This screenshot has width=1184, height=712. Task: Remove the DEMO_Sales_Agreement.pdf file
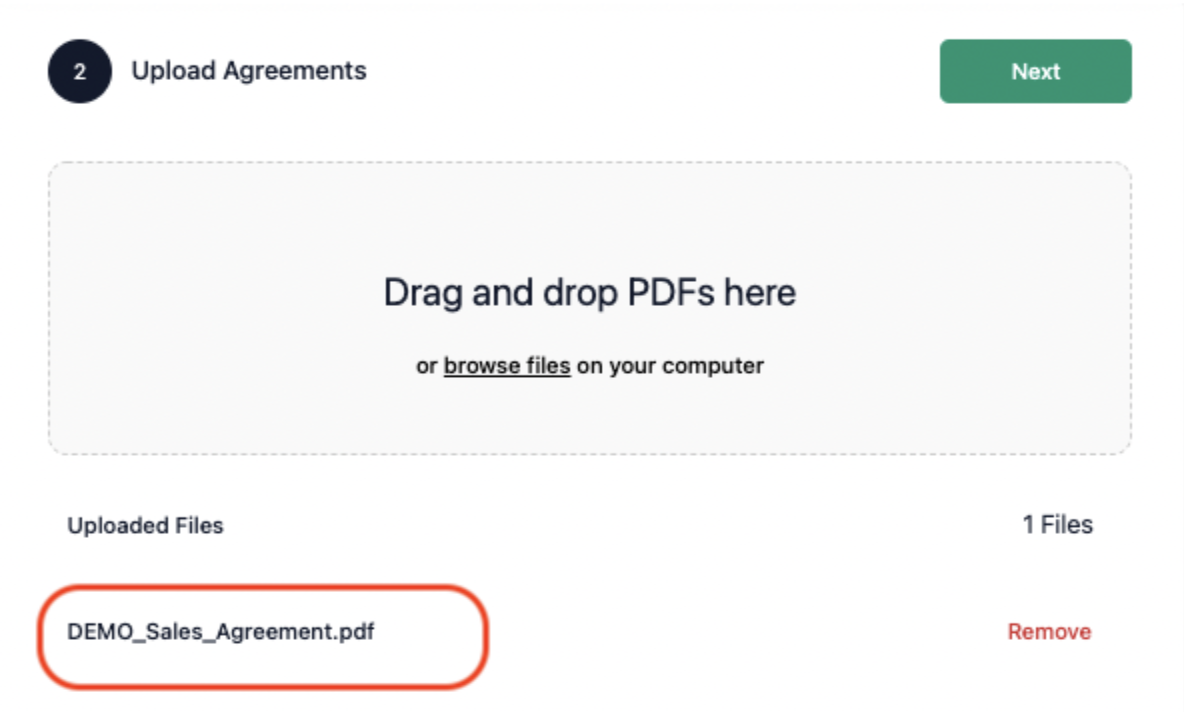[1049, 631]
